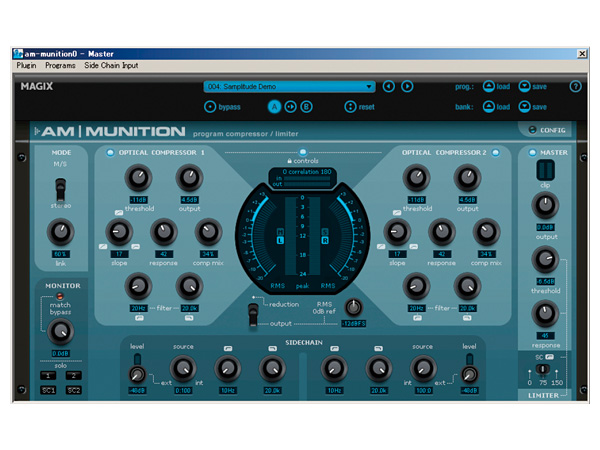Open the Programs menu
600x450 pixels.
(60, 65)
